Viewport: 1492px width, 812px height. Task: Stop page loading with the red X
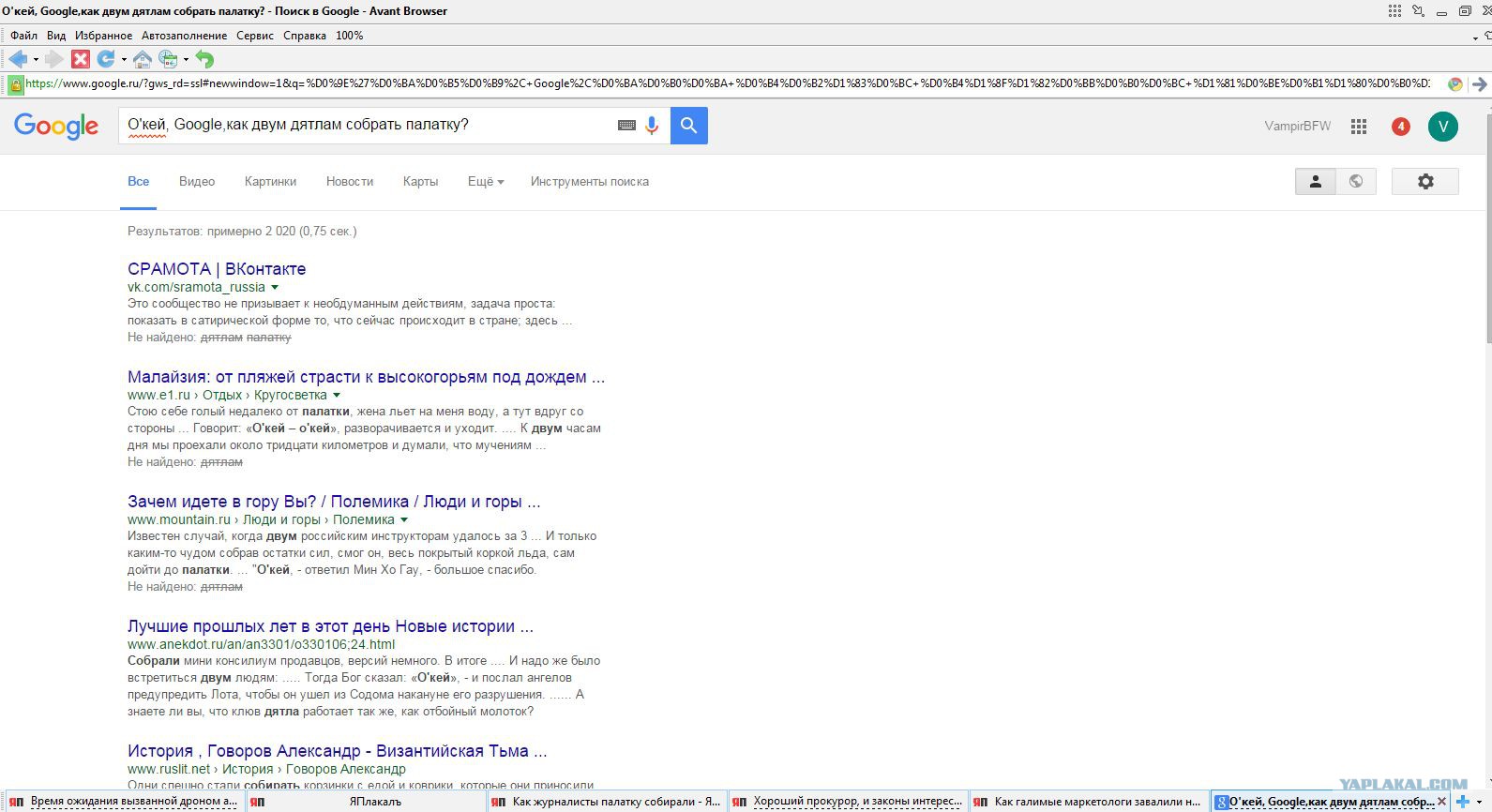coord(81,59)
